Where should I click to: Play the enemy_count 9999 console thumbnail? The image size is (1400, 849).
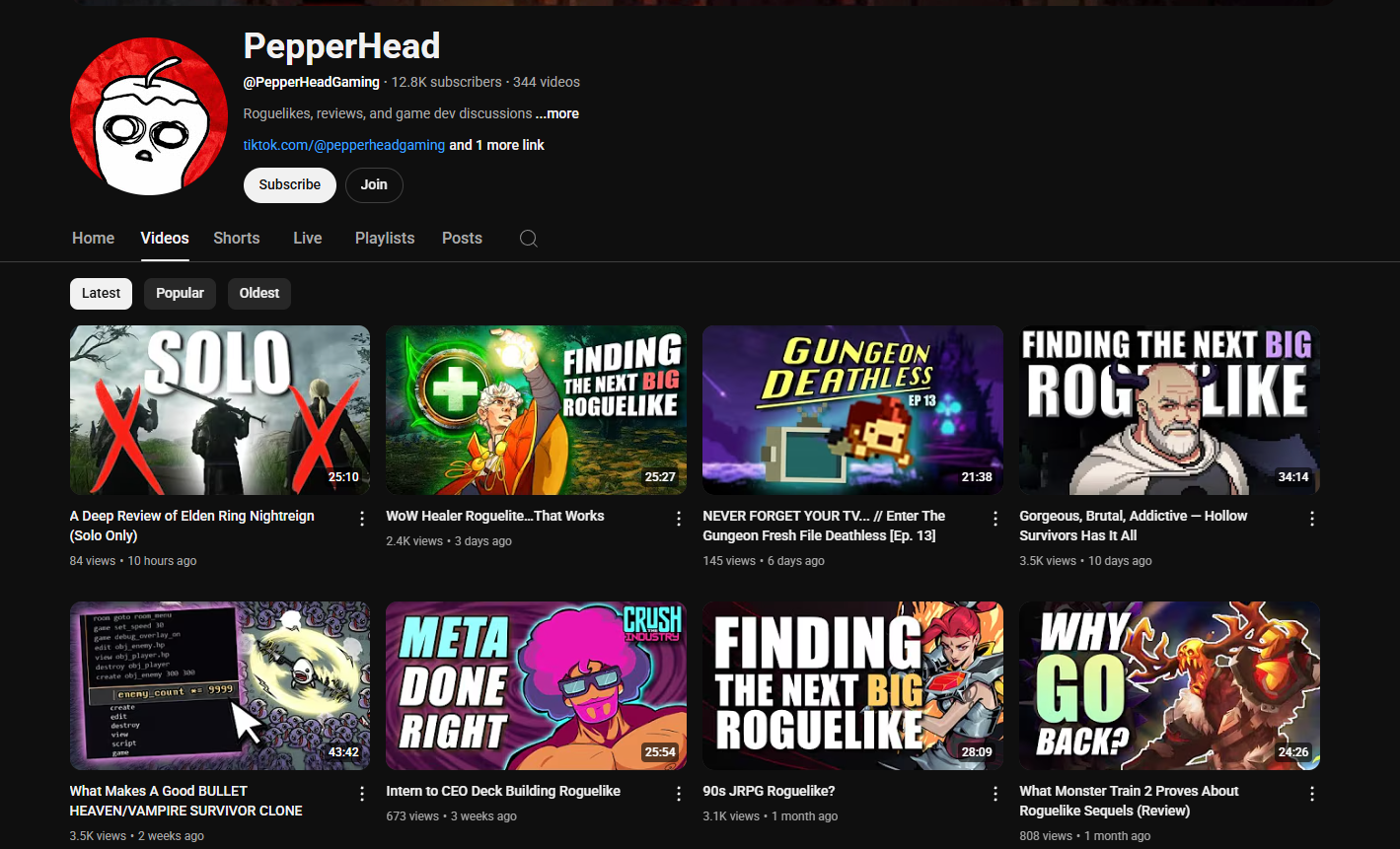point(220,685)
